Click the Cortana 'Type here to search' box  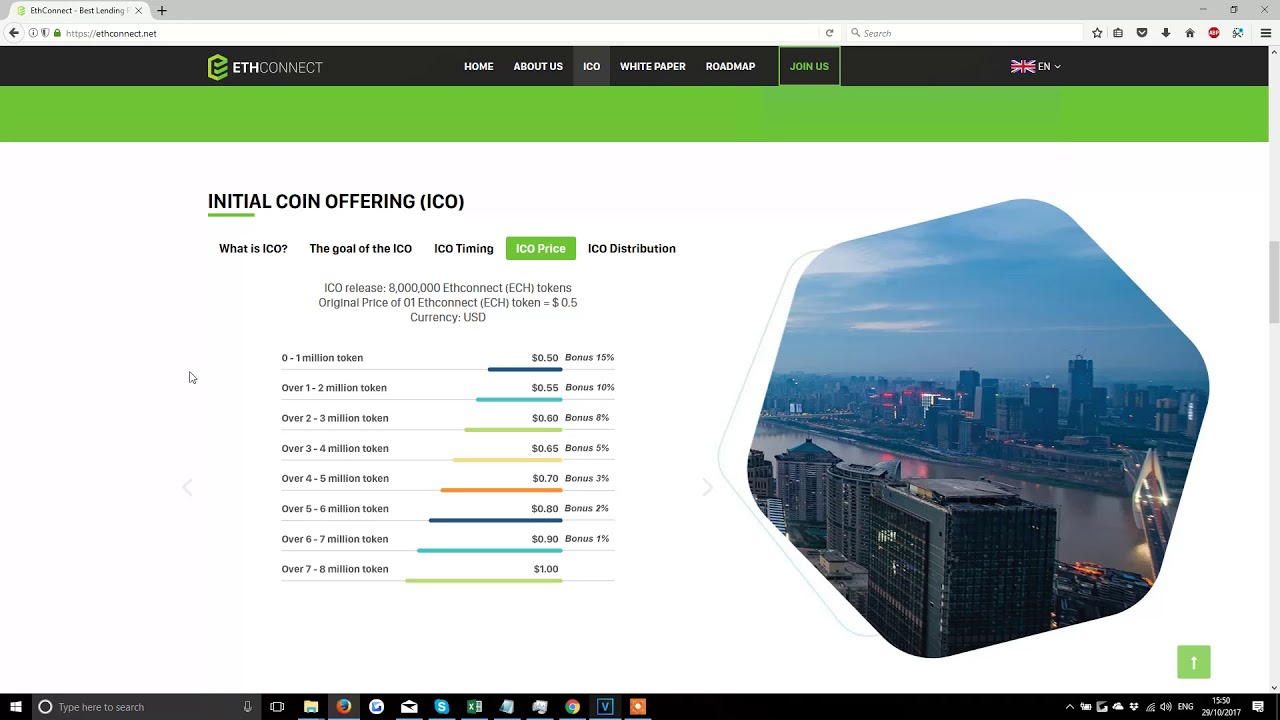pos(146,707)
